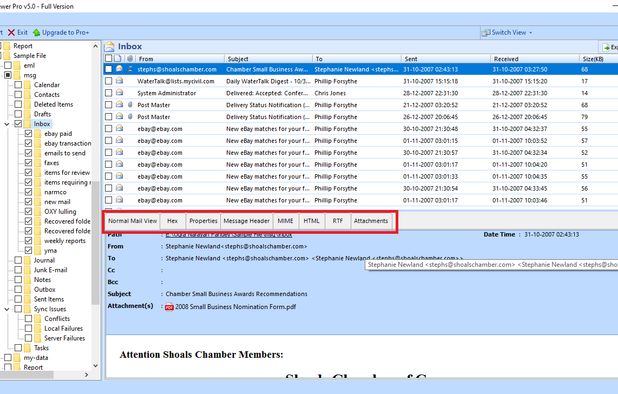Viewport: 618px width, 394px height.
Task: Toggle the Server Failures checkbox
Action: point(28,338)
